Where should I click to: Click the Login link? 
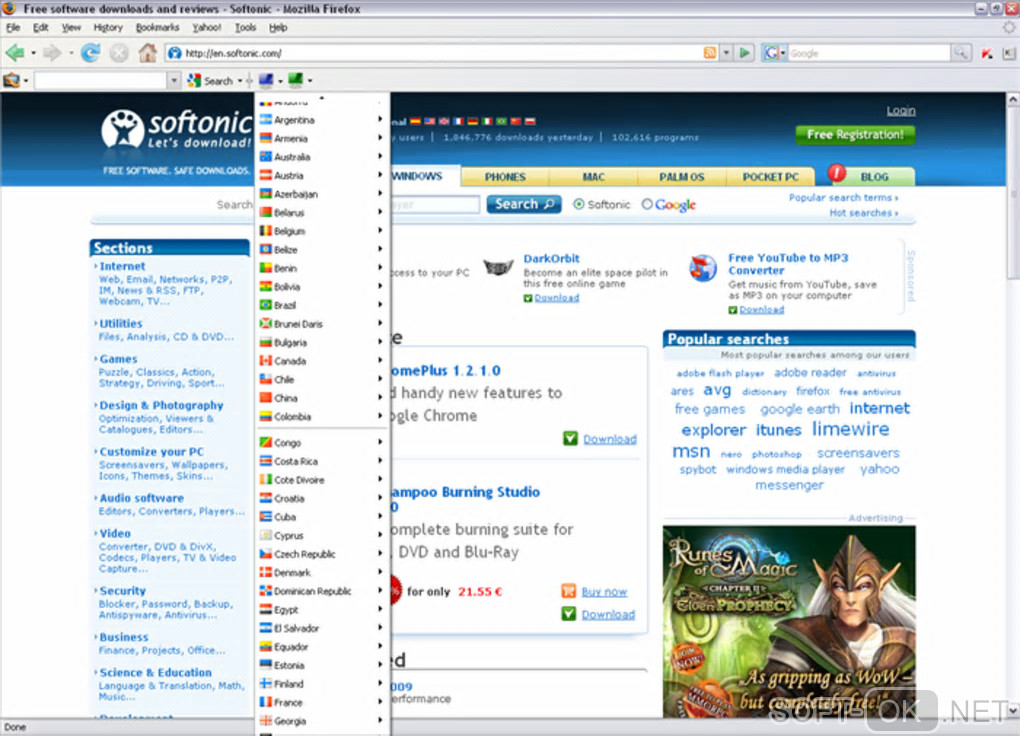pyautogui.click(x=900, y=111)
